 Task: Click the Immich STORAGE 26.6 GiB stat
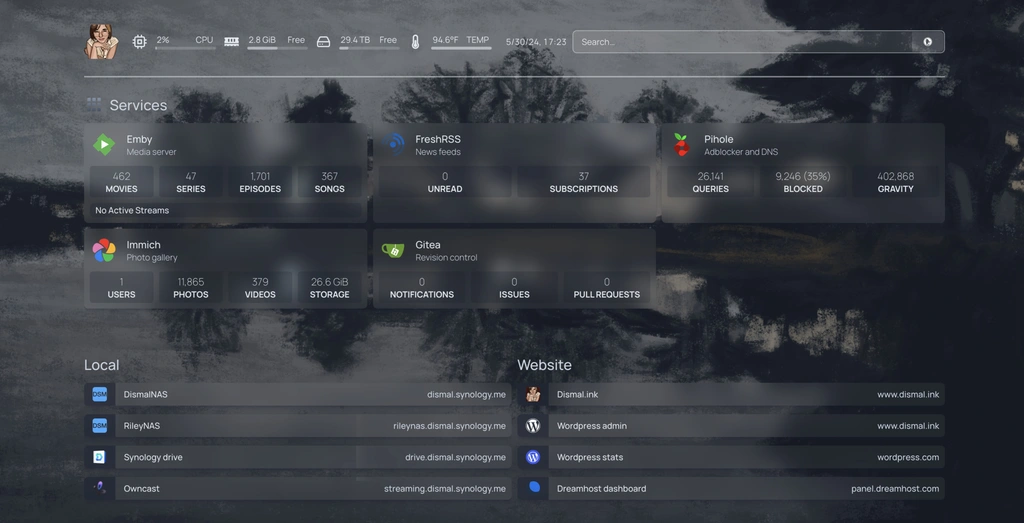(x=330, y=287)
